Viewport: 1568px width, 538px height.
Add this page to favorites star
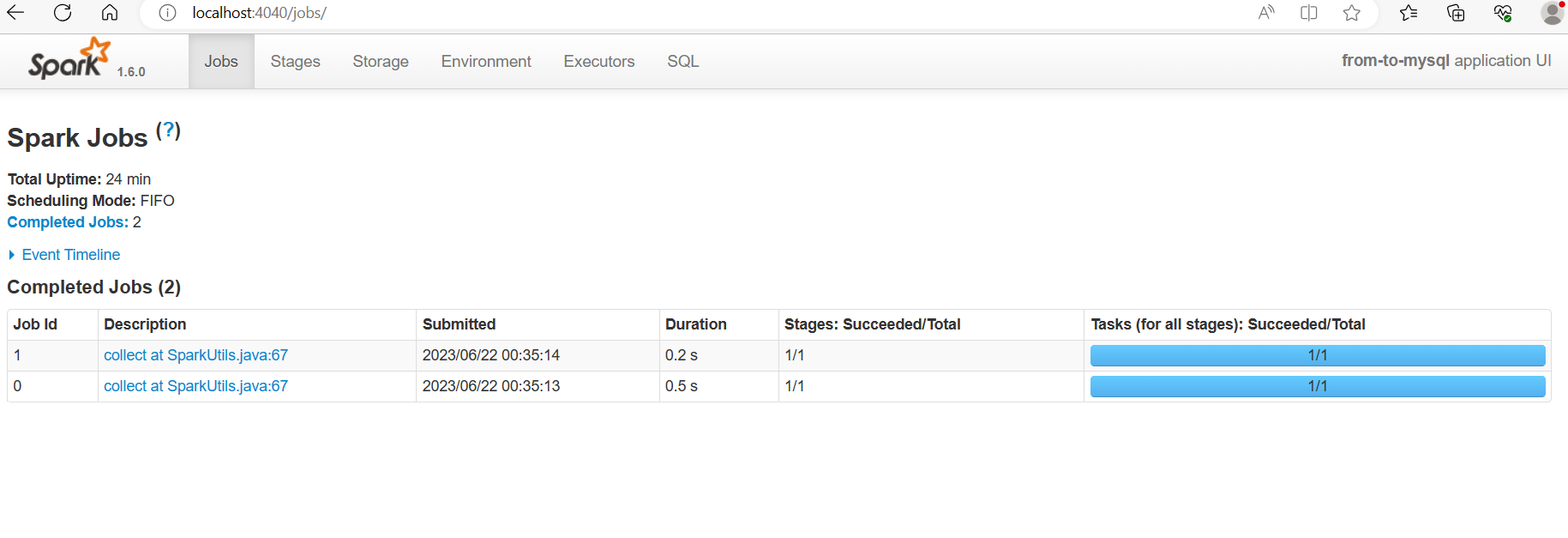1352,13
